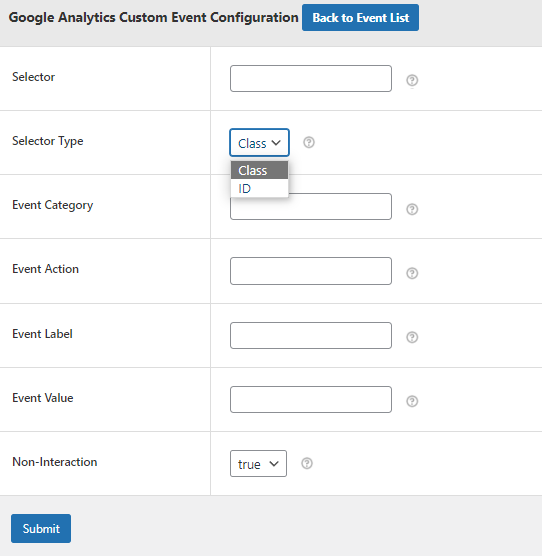Choose ID option in dropdown list
This screenshot has width=542, height=556.
[x=259, y=188]
